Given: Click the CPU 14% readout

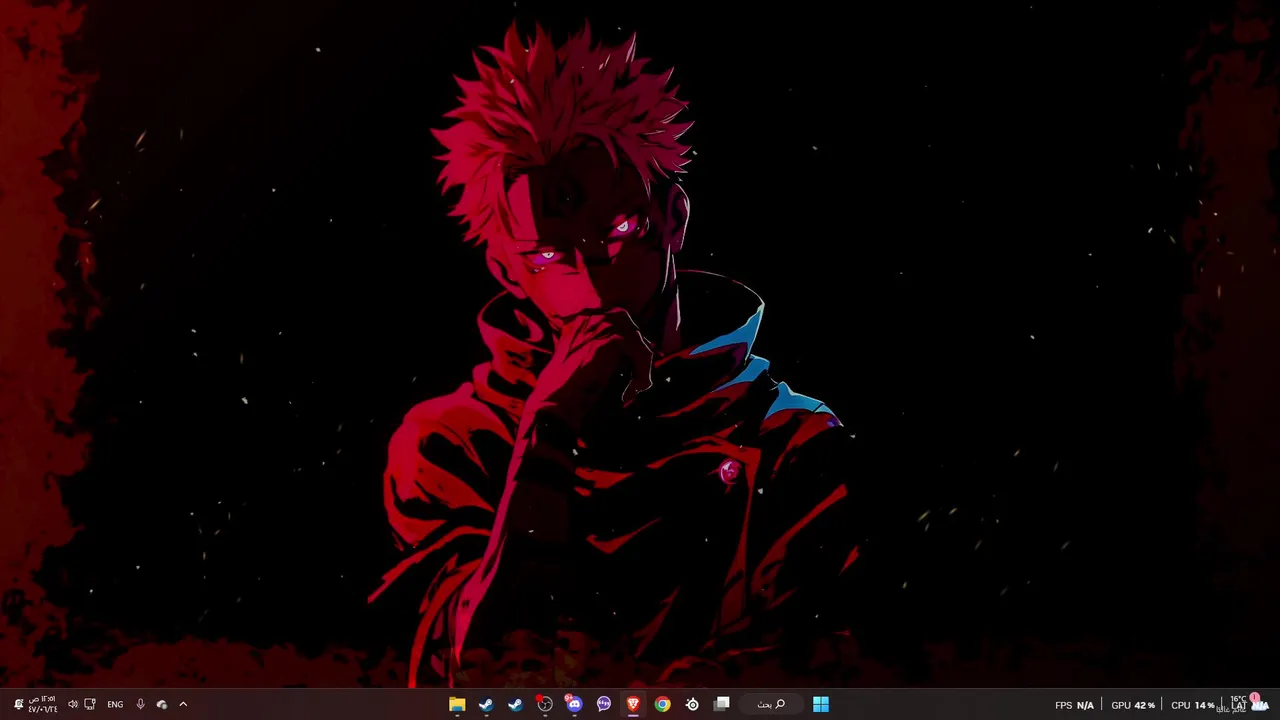Looking at the screenshot, I should (x=1192, y=705).
